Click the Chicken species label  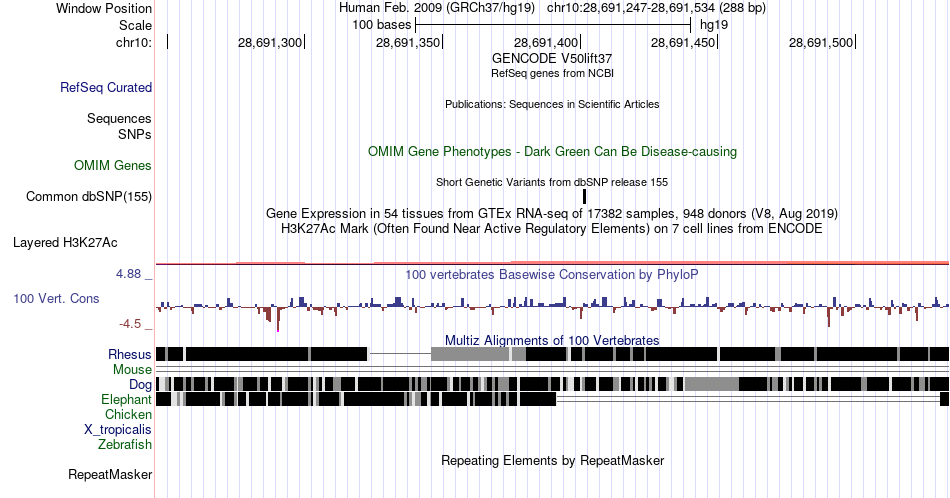(x=128, y=414)
